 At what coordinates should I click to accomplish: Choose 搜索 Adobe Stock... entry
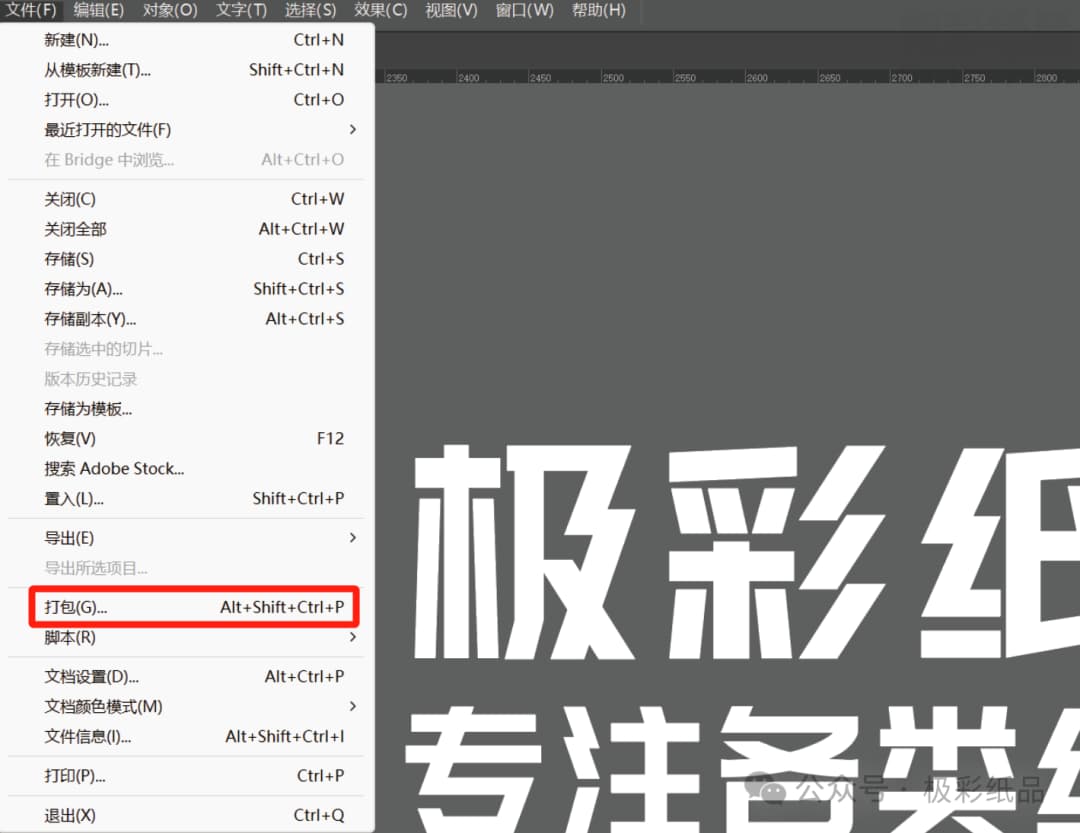(x=187, y=469)
